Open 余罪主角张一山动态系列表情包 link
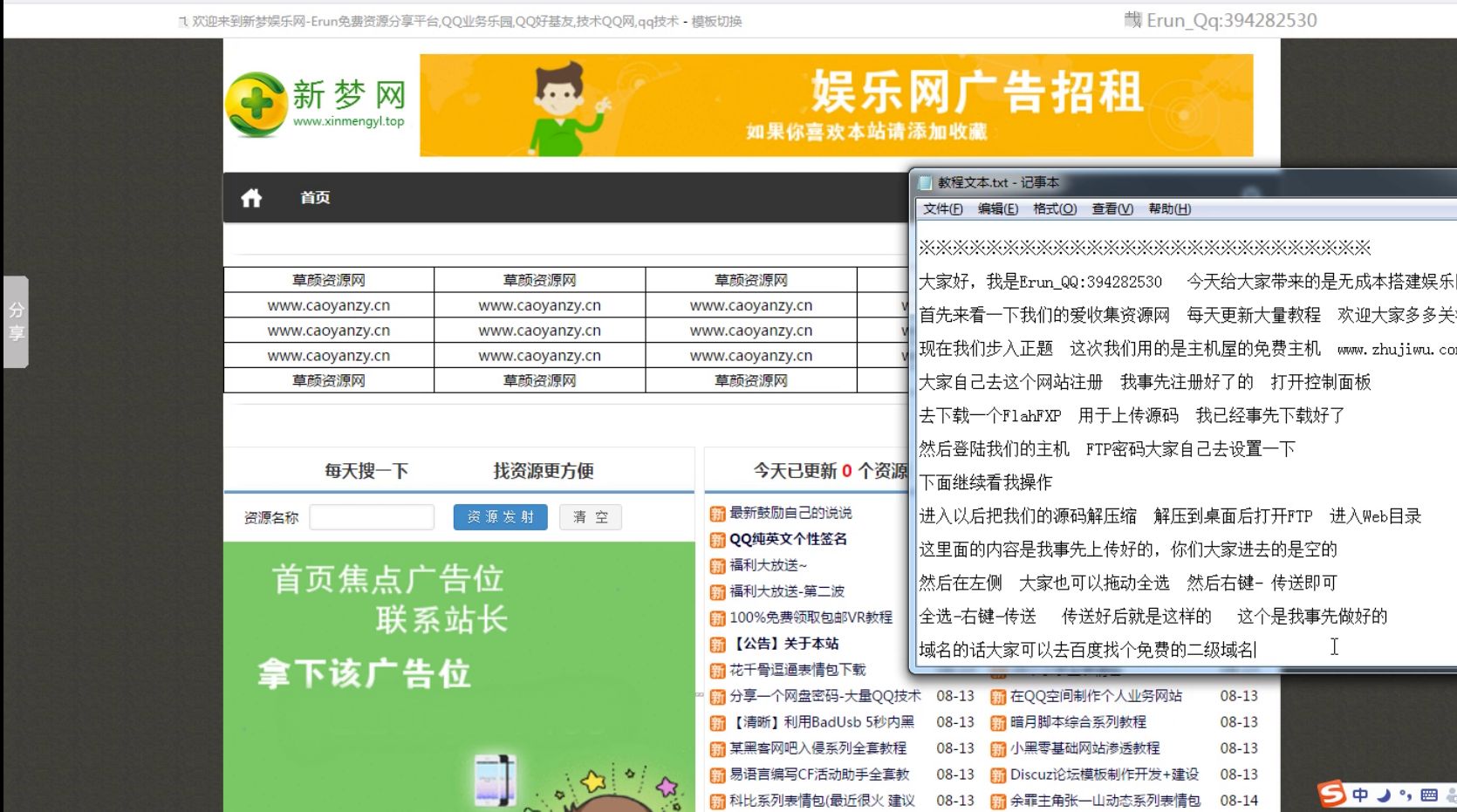The height and width of the screenshot is (812, 1457). coord(1105,801)
